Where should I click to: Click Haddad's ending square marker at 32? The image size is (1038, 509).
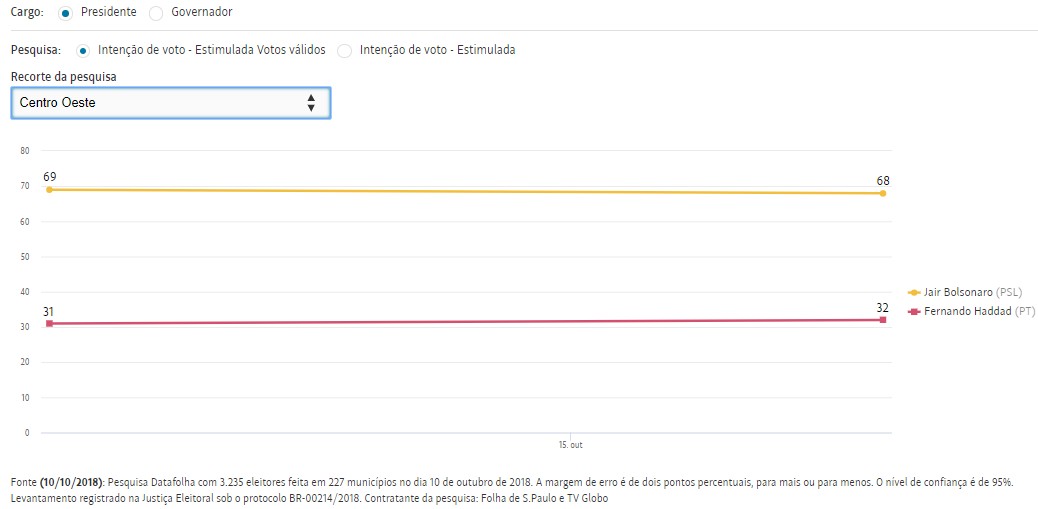pyautogui.click(x=883, y=320)
